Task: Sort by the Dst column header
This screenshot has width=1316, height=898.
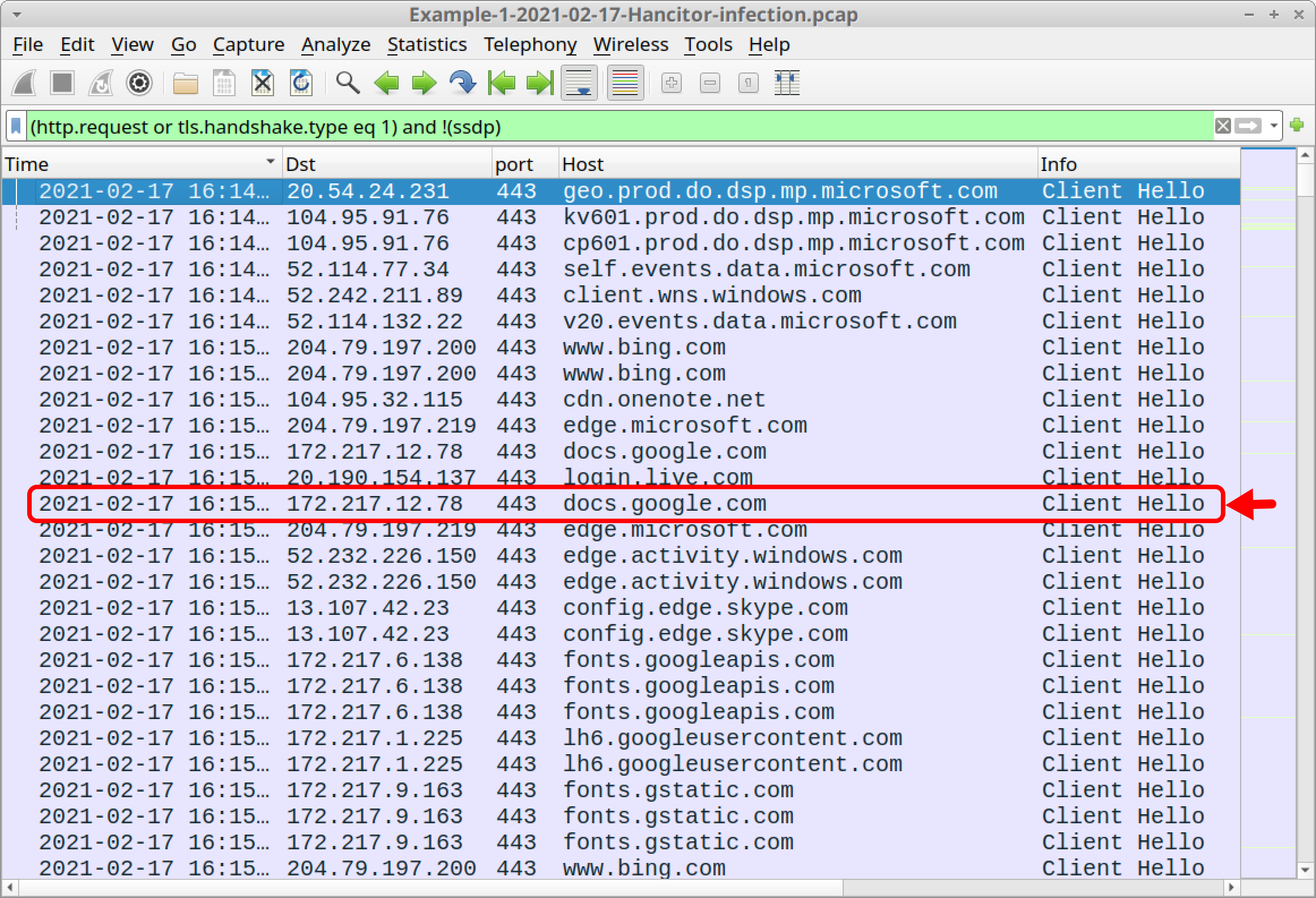Action: (387, 164)
